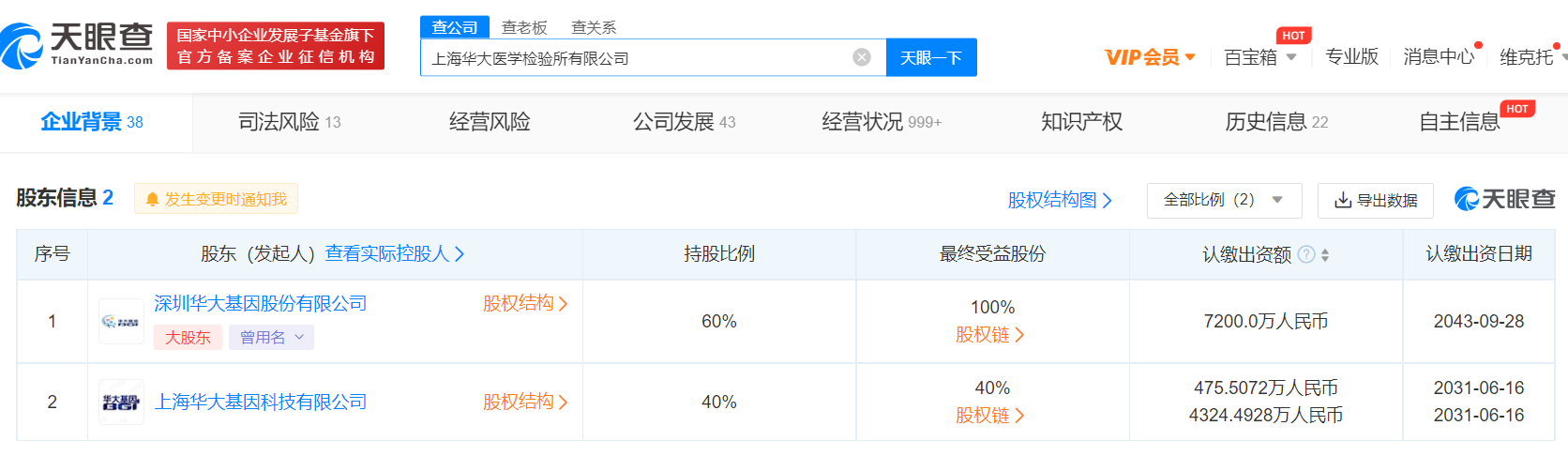The height and width of the screenshot is (456, 1568).
Task: Expand the 百宝箱 menu
Action: click(1259, 57)
